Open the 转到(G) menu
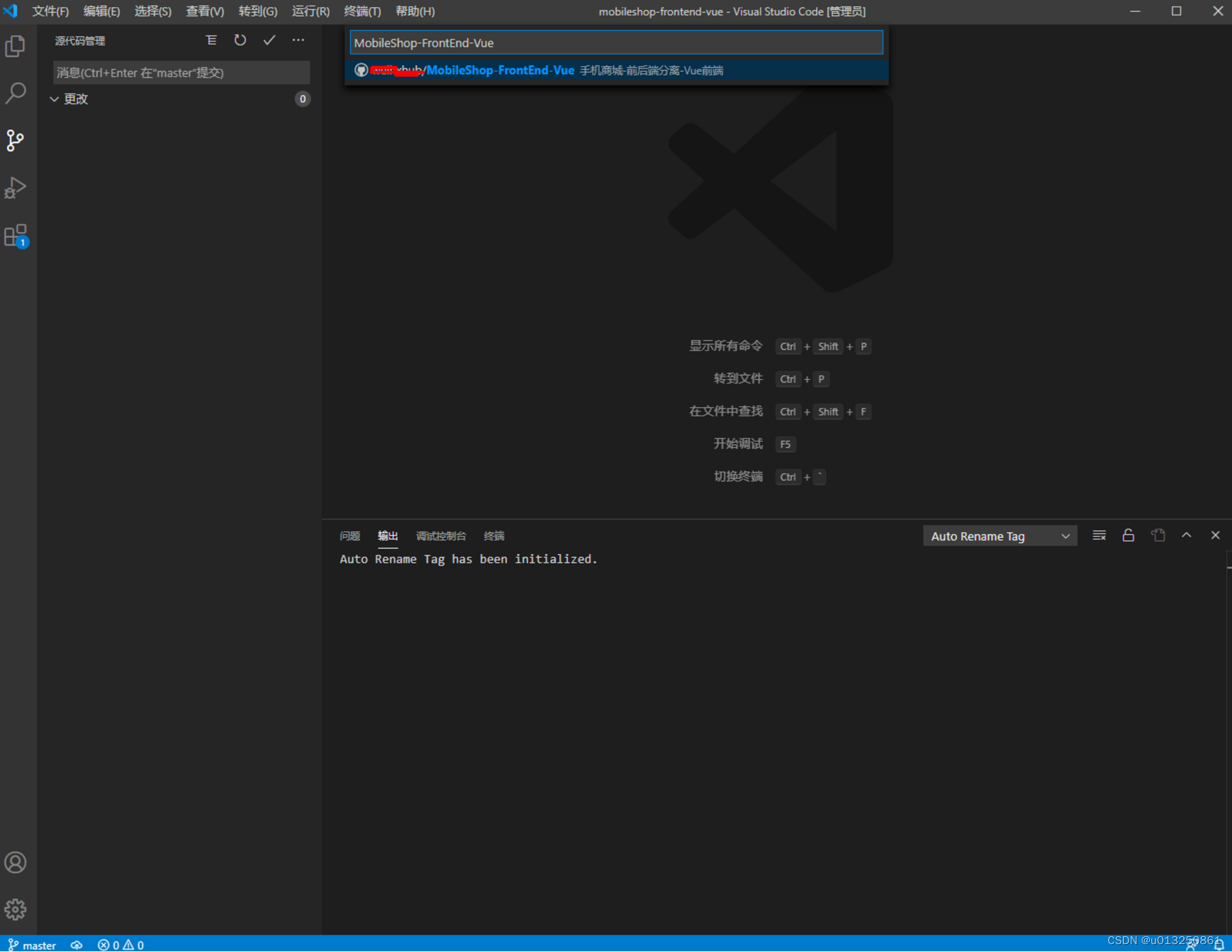The width and height of the screenshot is (1232, 952). (x=258, y=11)
